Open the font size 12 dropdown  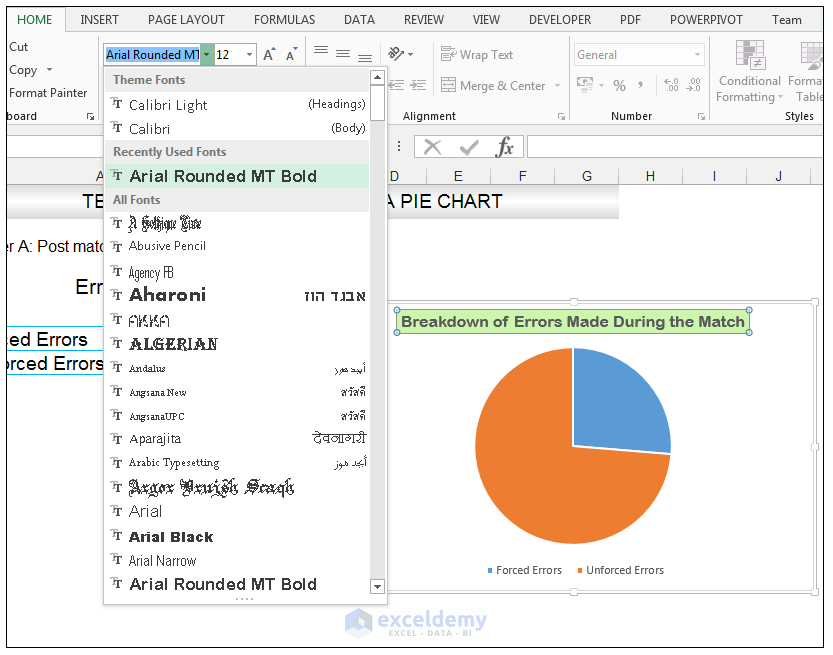tap(249, 54)
